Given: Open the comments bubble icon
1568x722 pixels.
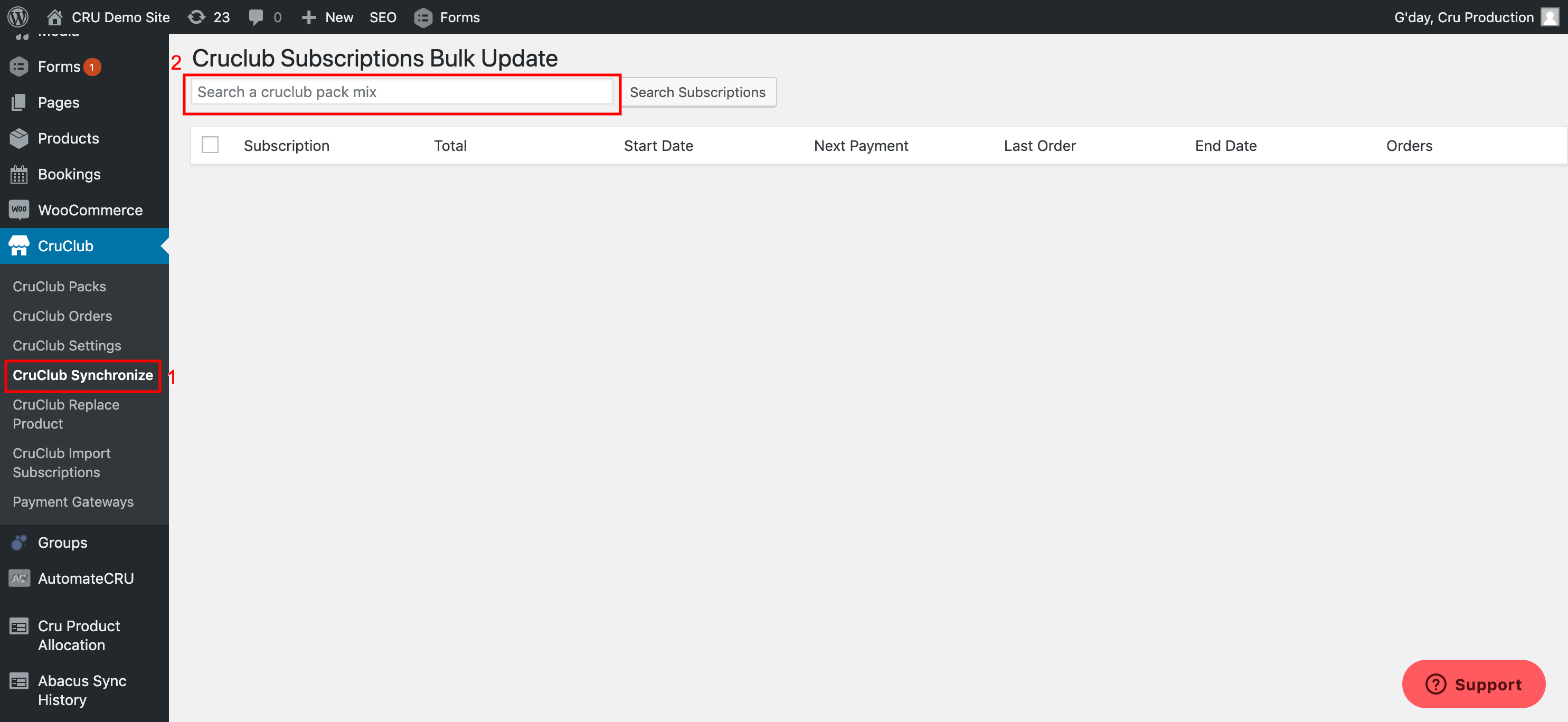Looking at the screenshot, I should pyautogui.click(x=256, y=17).
